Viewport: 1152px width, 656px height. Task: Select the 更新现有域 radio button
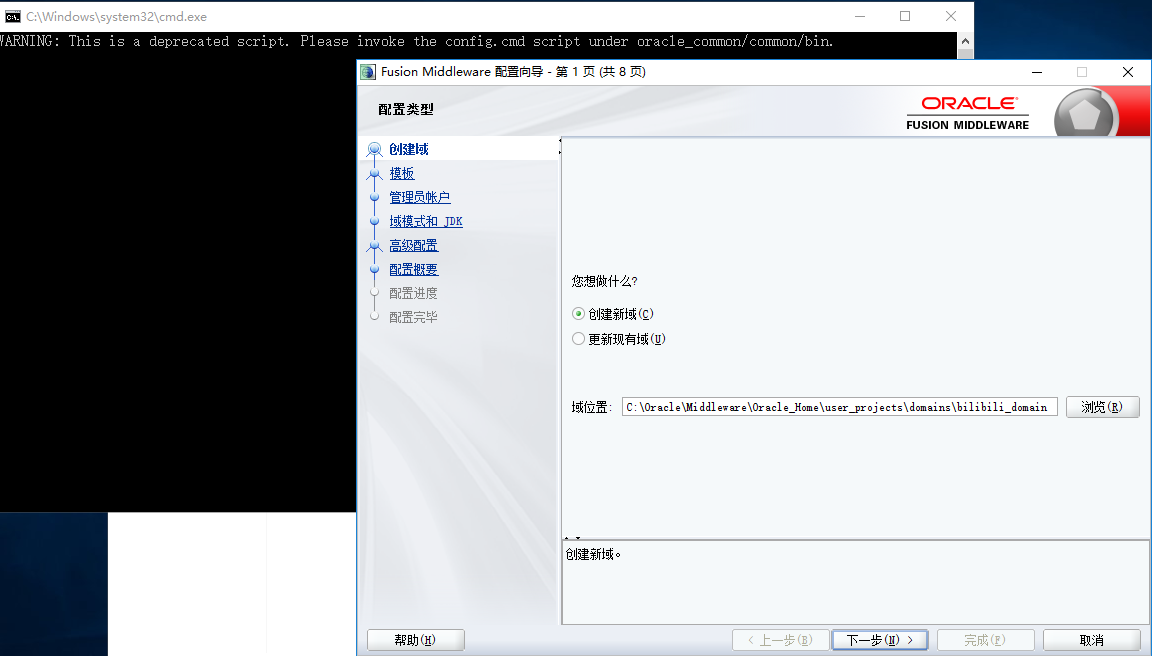(578, 339)
